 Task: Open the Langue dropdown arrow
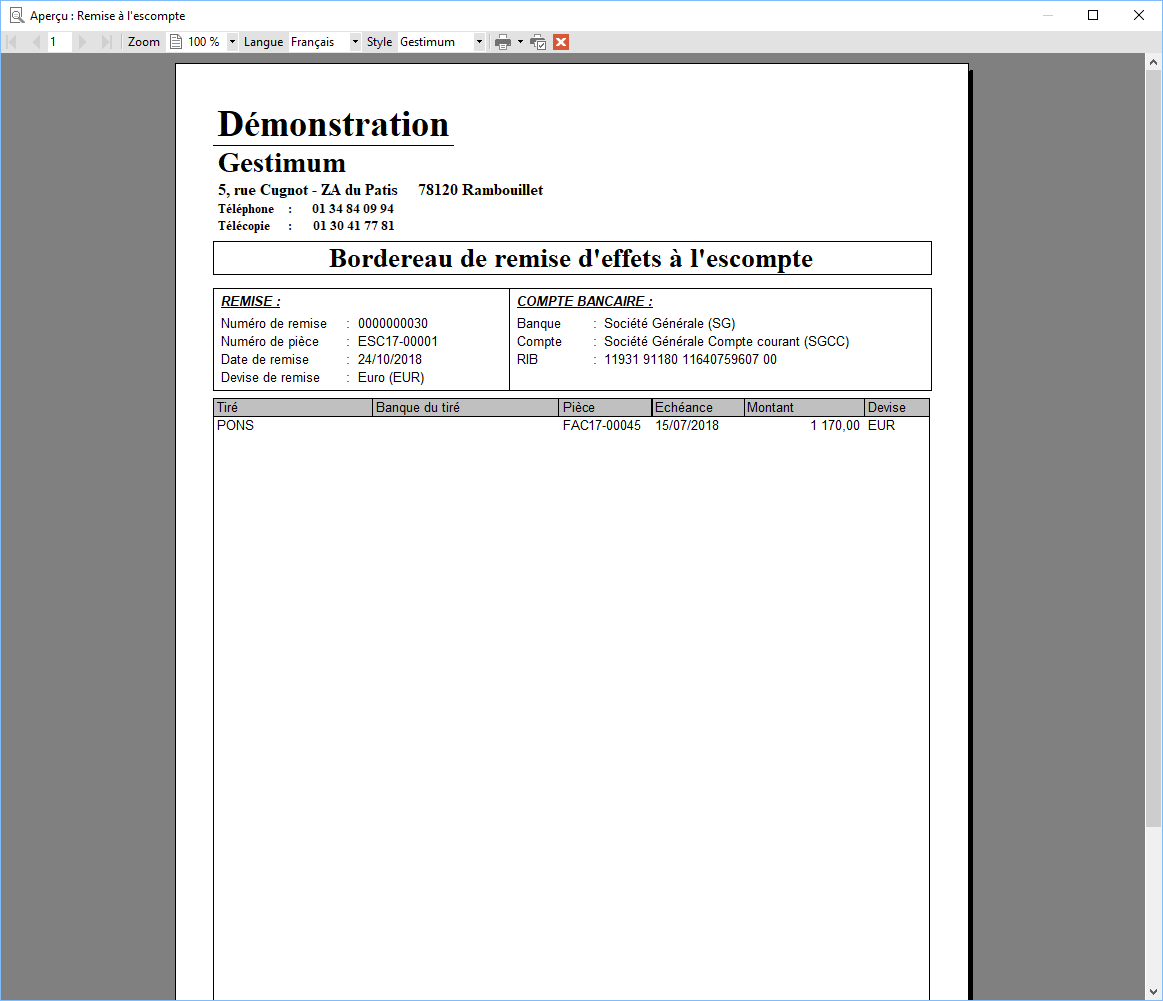coord(355,42)
